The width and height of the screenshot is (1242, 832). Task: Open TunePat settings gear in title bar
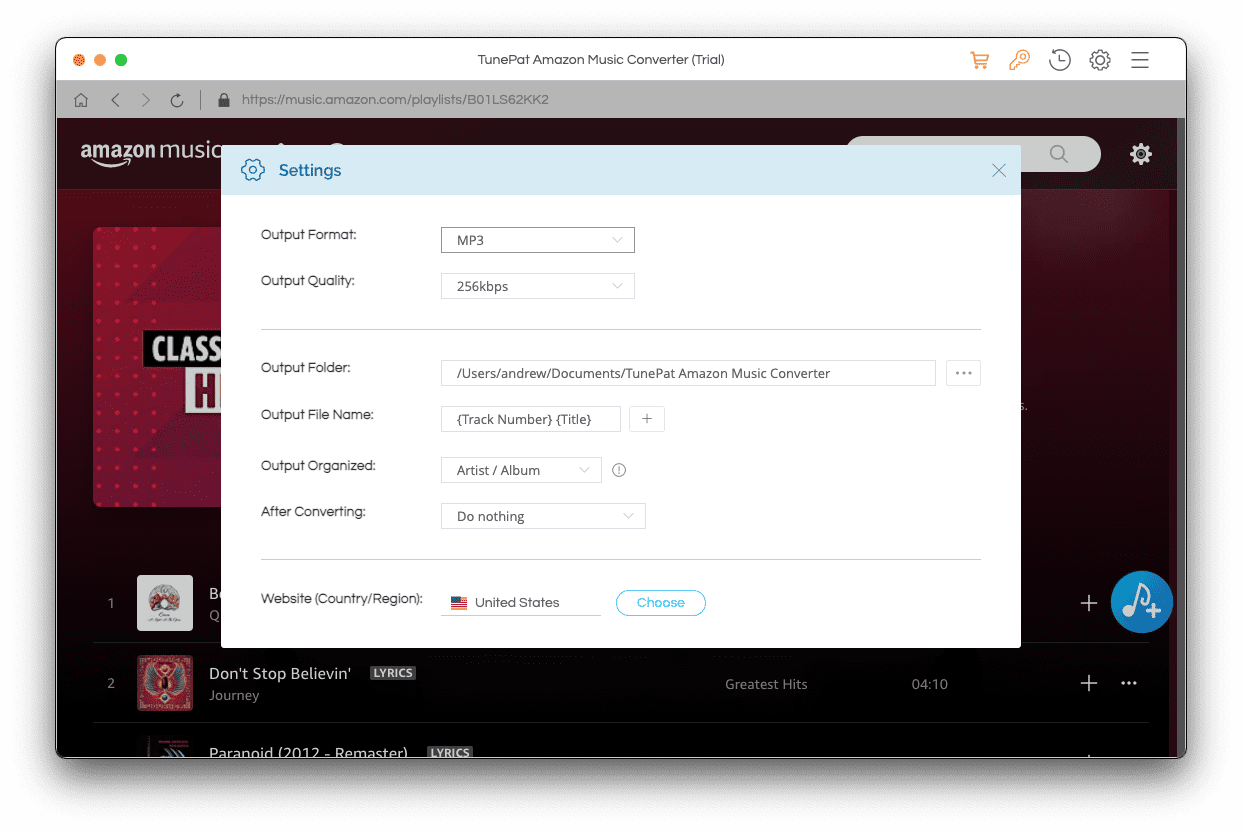coord(1100,60)
